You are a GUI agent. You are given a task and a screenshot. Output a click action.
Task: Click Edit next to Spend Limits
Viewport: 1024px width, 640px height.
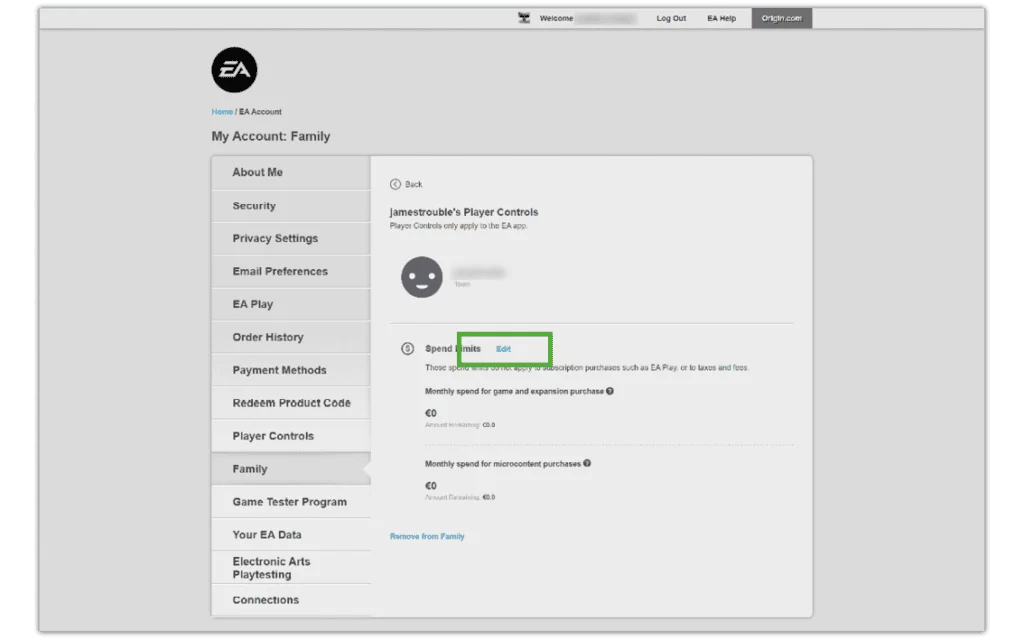(503, 349)
